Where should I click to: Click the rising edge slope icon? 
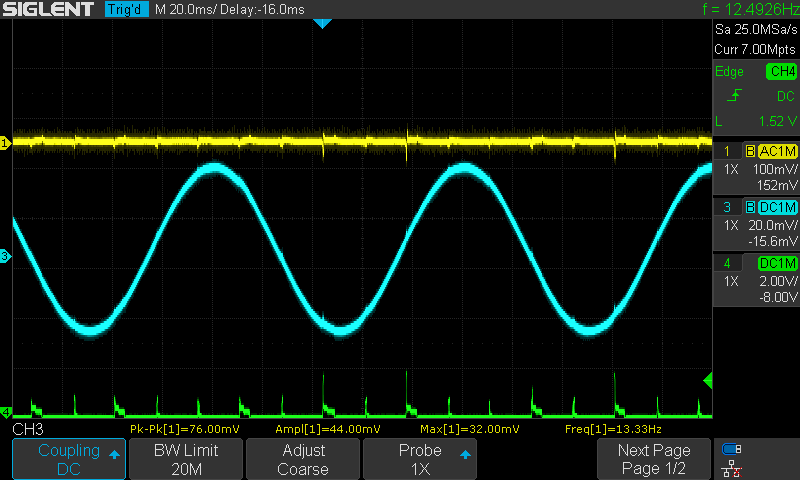[734, 95]
